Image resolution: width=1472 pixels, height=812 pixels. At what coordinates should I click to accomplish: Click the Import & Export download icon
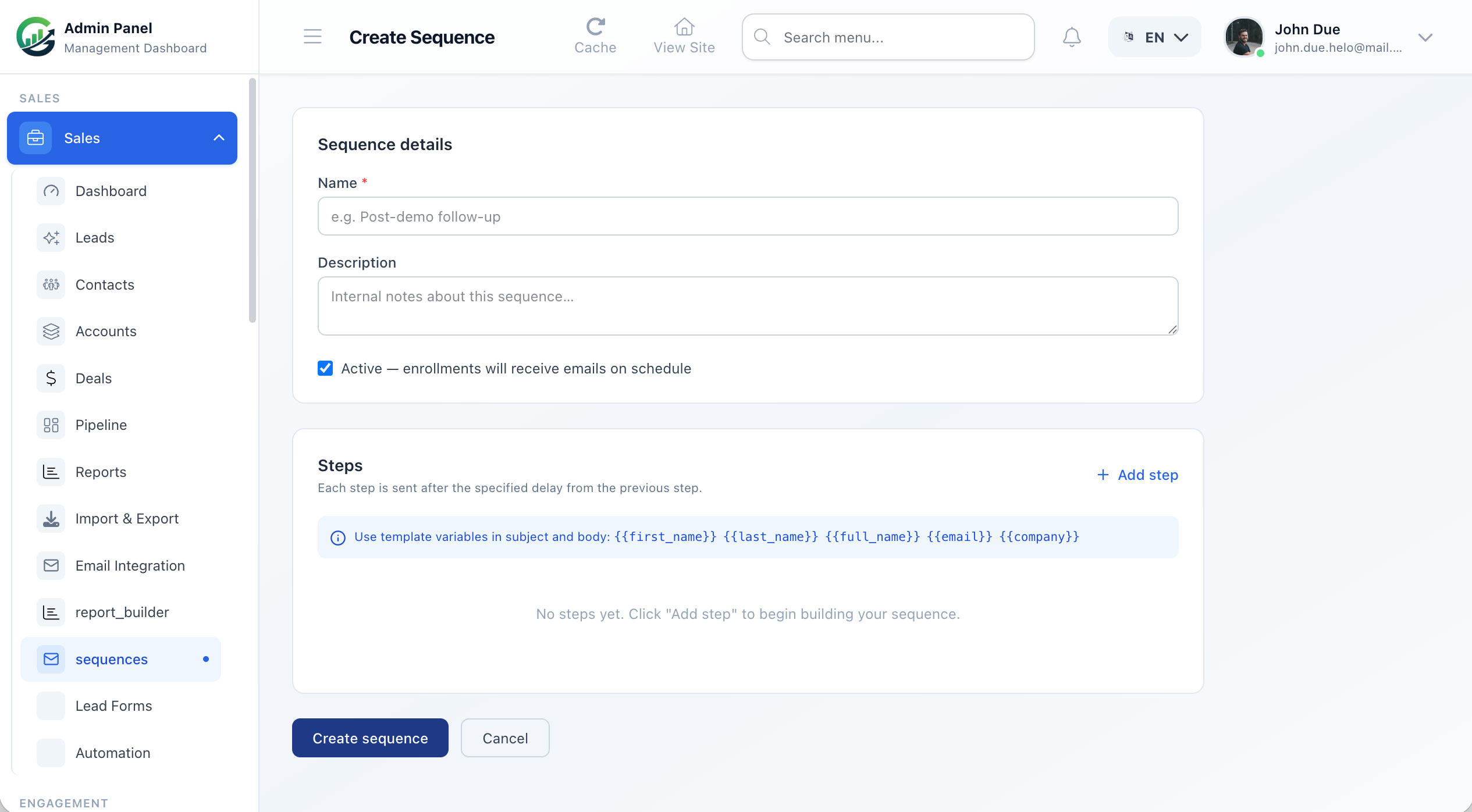pyautogui.click(x=51, y=518)
